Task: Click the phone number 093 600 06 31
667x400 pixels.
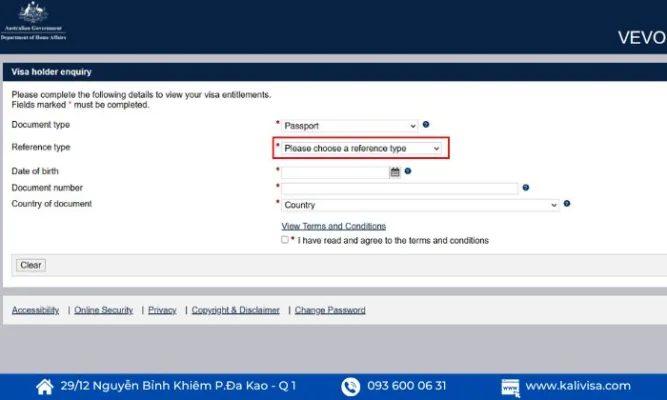Action: click(x=407, y=386)
